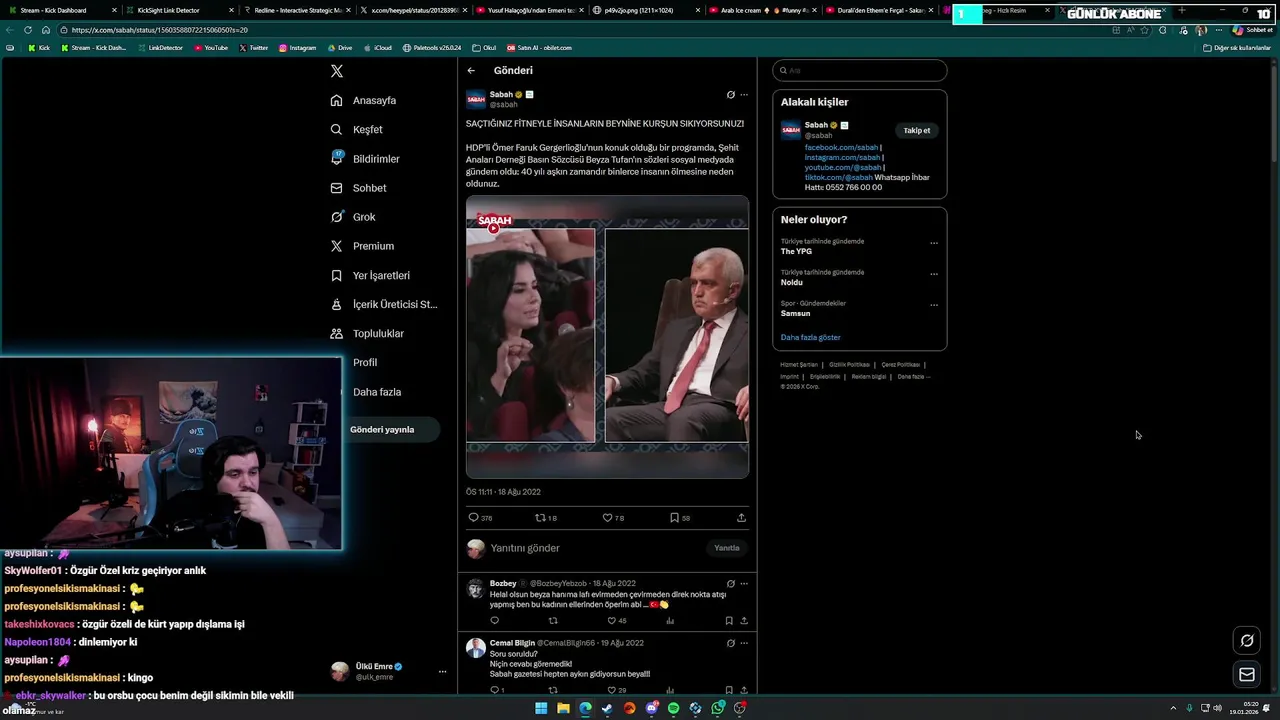Like Bozbey's reply
The width and height of the screenshot is (1280, 720).
[x=617, y=621]
